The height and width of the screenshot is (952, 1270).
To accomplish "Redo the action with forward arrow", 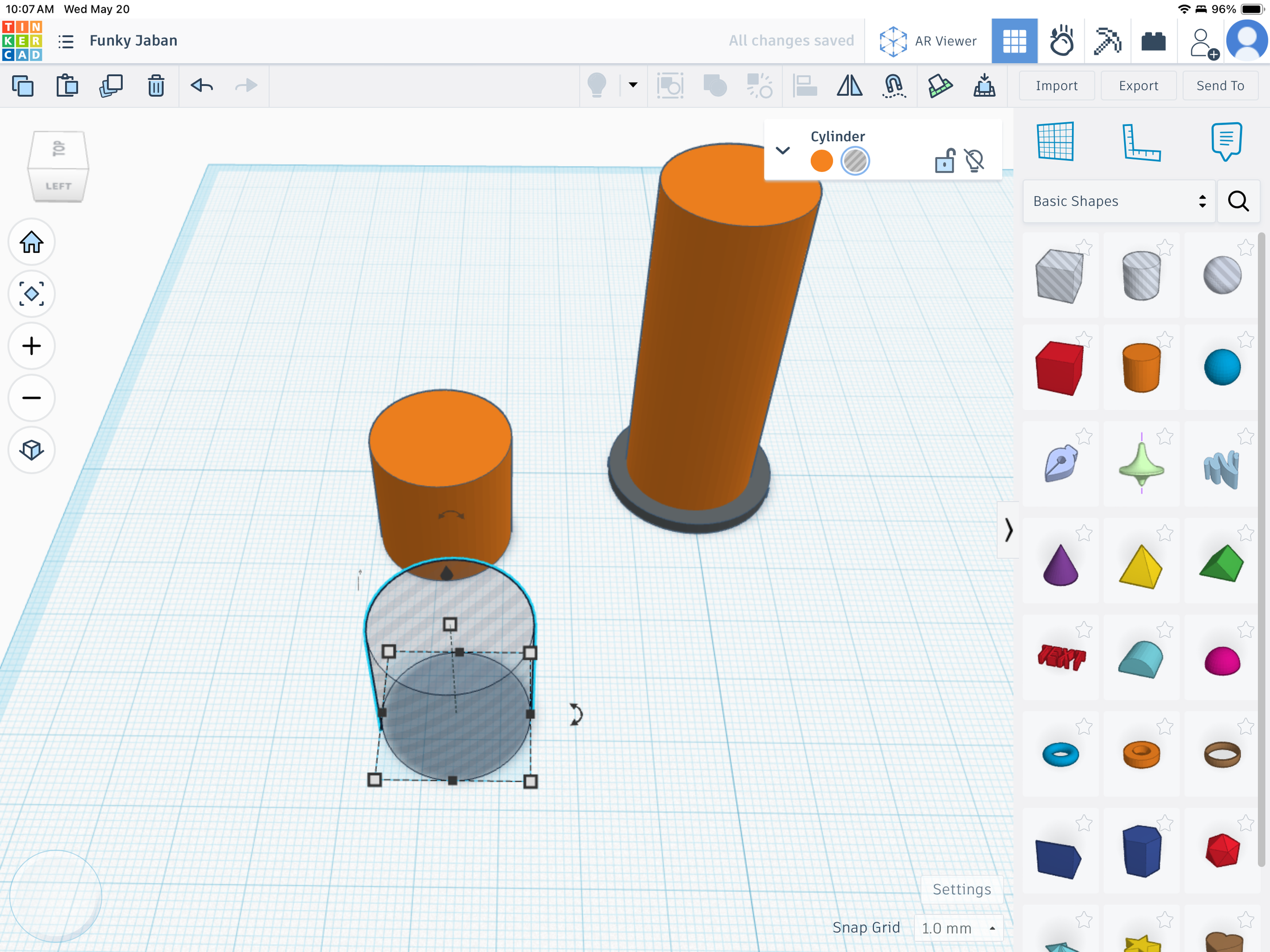I will (x=246, y=86).
